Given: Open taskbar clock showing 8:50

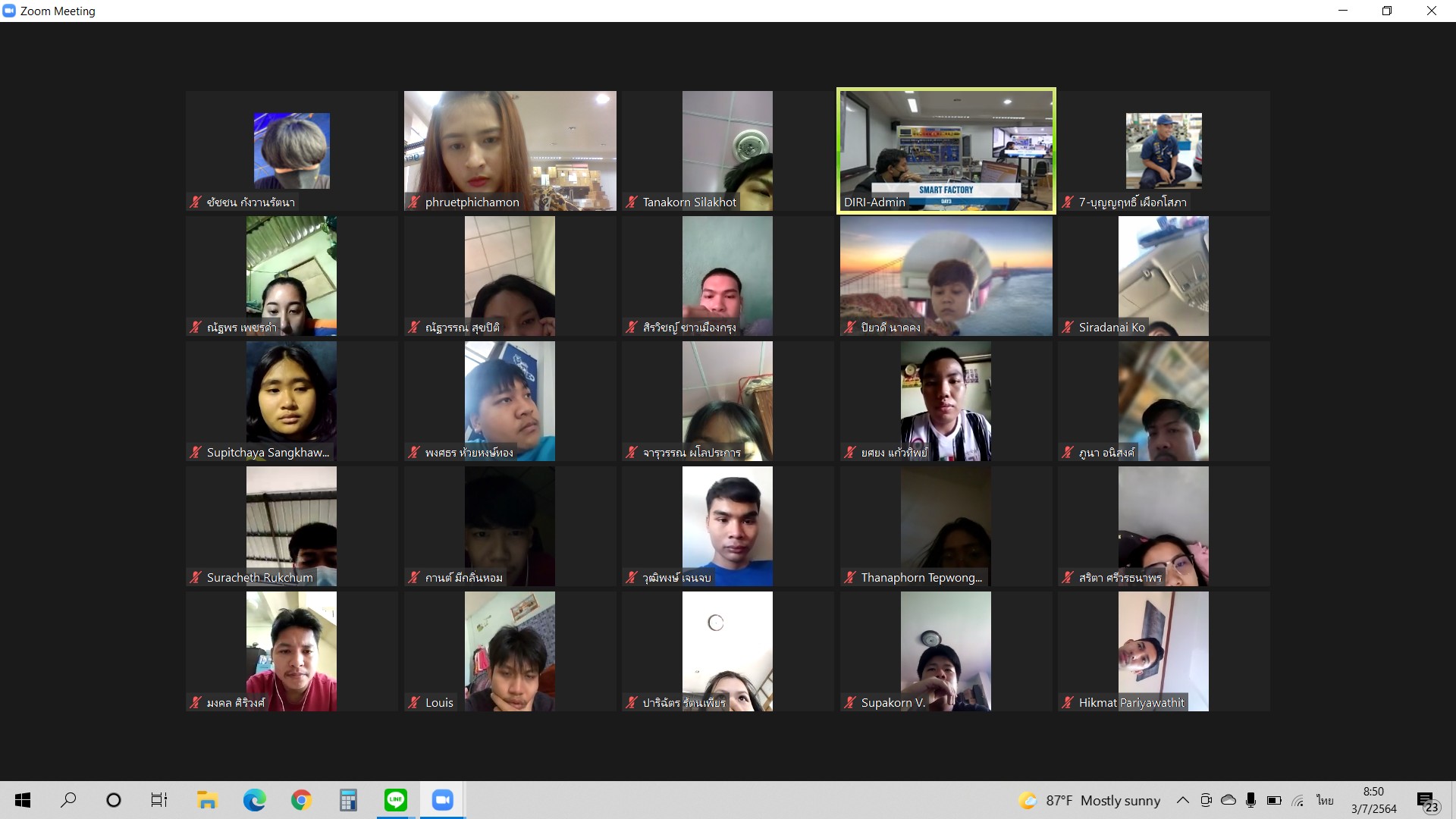Looking at the screenshot, I should tap(1373, 800).
